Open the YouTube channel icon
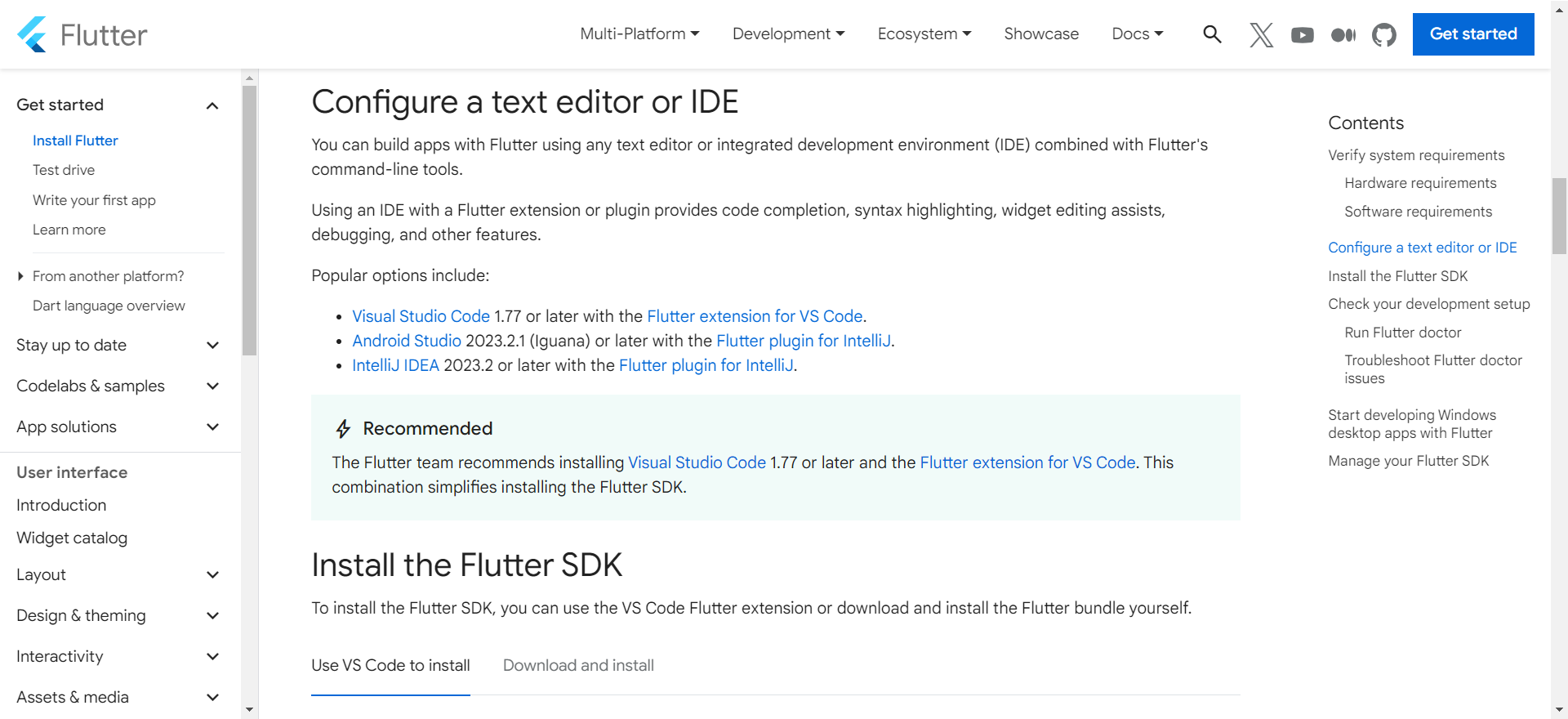1568x719 pixels. point(1302,34)
